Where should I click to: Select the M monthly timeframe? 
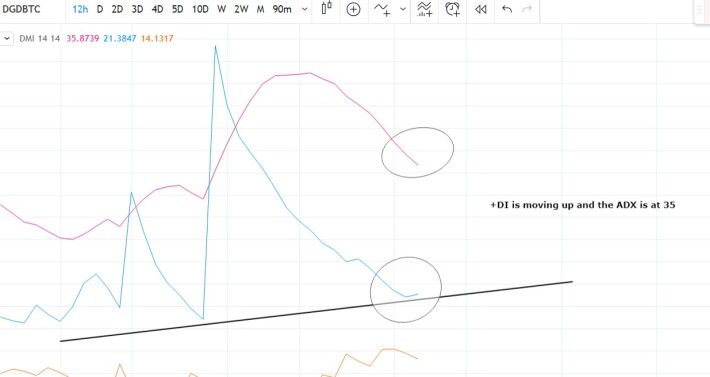coord(260,9)
